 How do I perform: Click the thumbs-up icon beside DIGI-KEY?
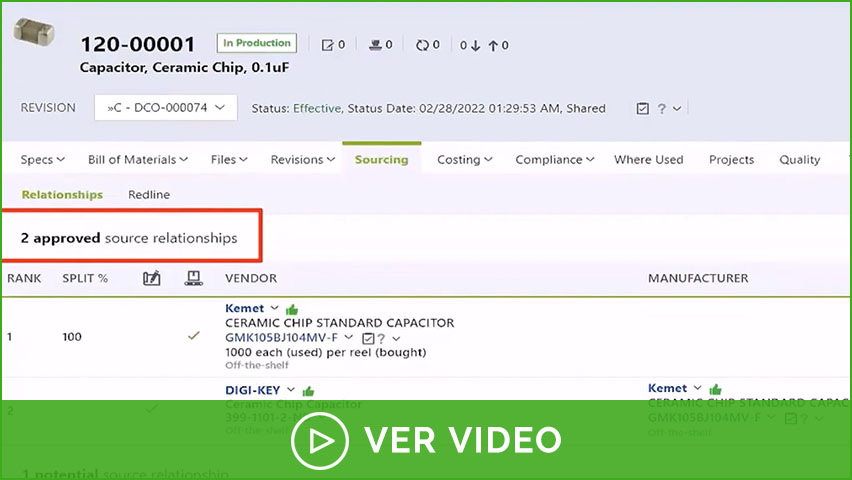coord(308,391)
